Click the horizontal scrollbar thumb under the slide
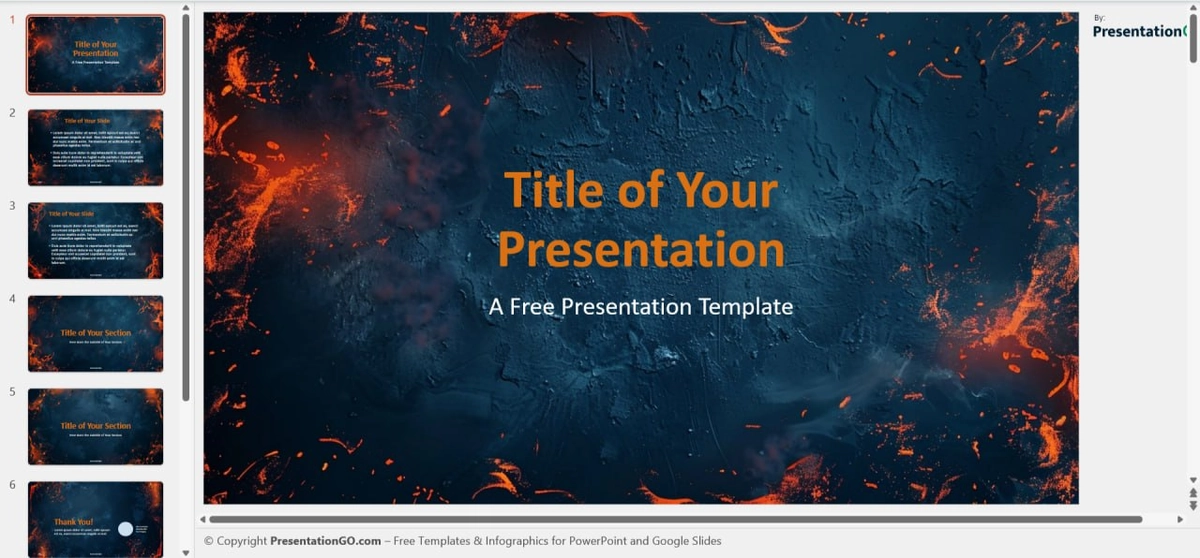The image size is (1200, 558). pyautogui.click(x=675, y=519)
